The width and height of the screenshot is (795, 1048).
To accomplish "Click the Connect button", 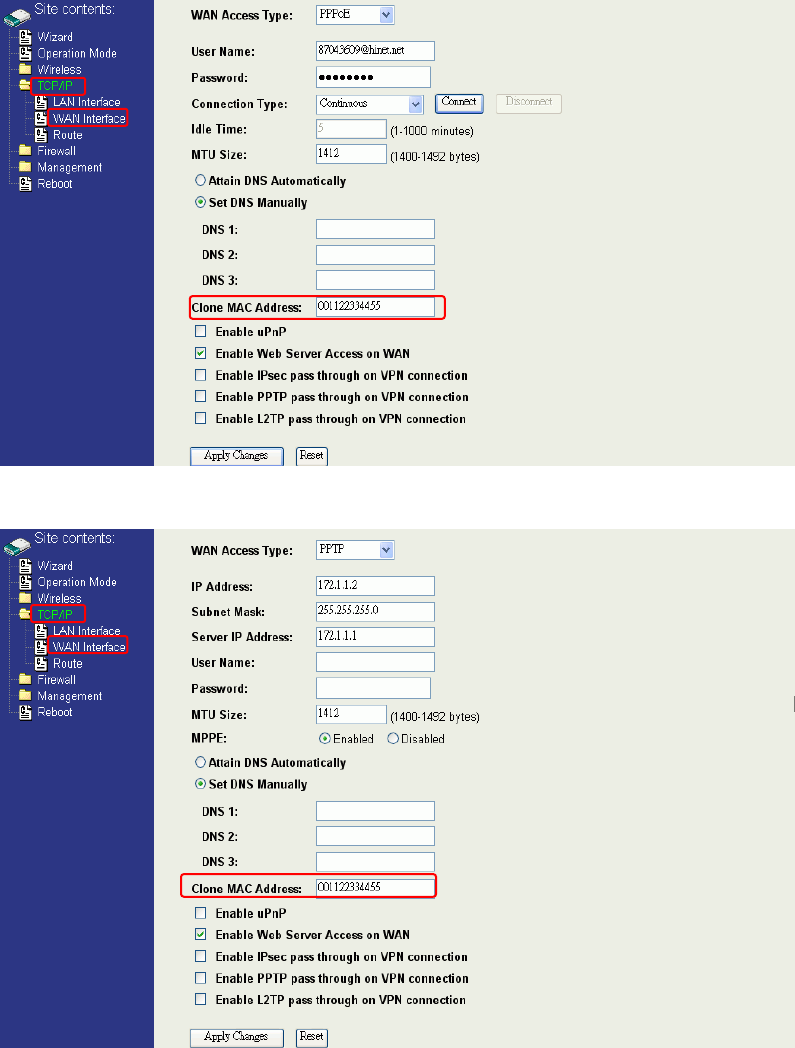I will coord(459,103).
